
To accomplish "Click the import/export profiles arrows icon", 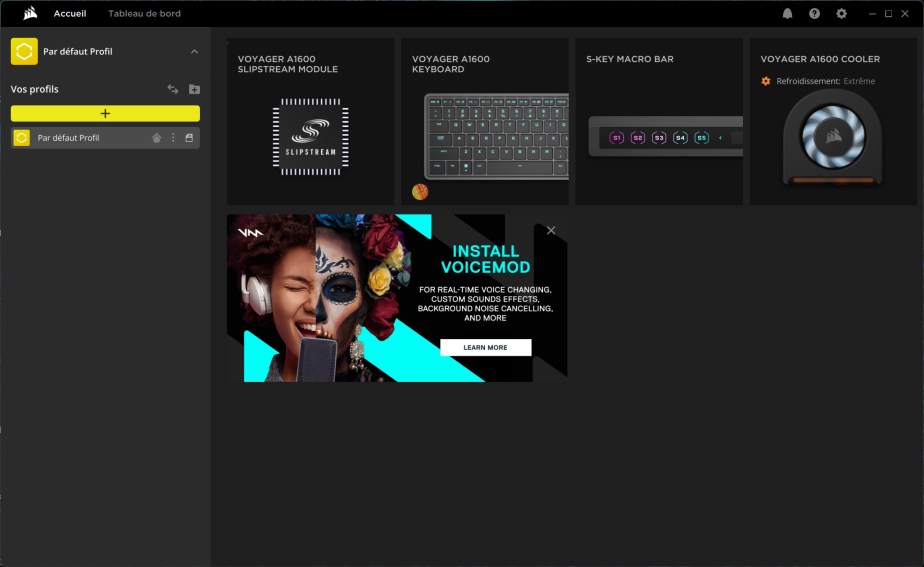I will click(x=173, y=89).
